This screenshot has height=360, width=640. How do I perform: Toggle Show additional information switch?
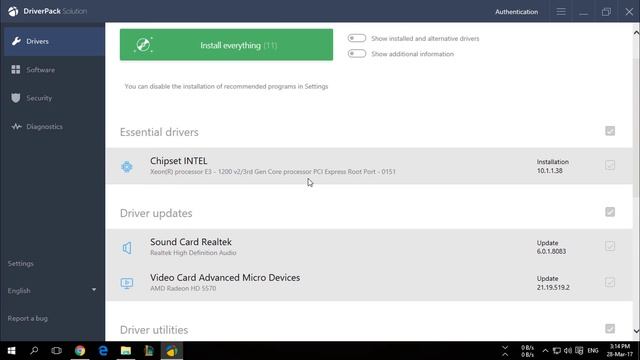[x=357, y=53]
